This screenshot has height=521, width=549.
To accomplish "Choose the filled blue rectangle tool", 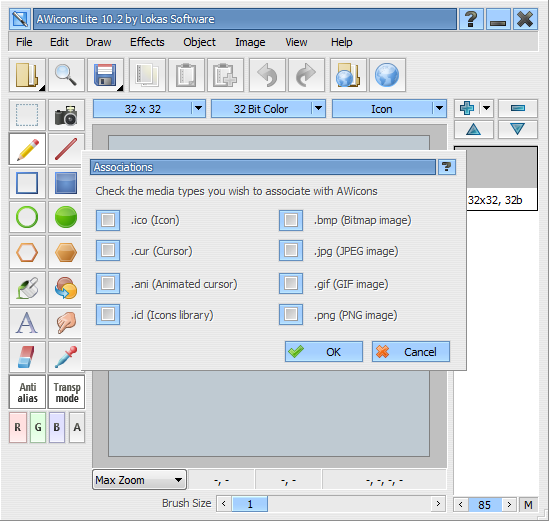I will (66, 183).
